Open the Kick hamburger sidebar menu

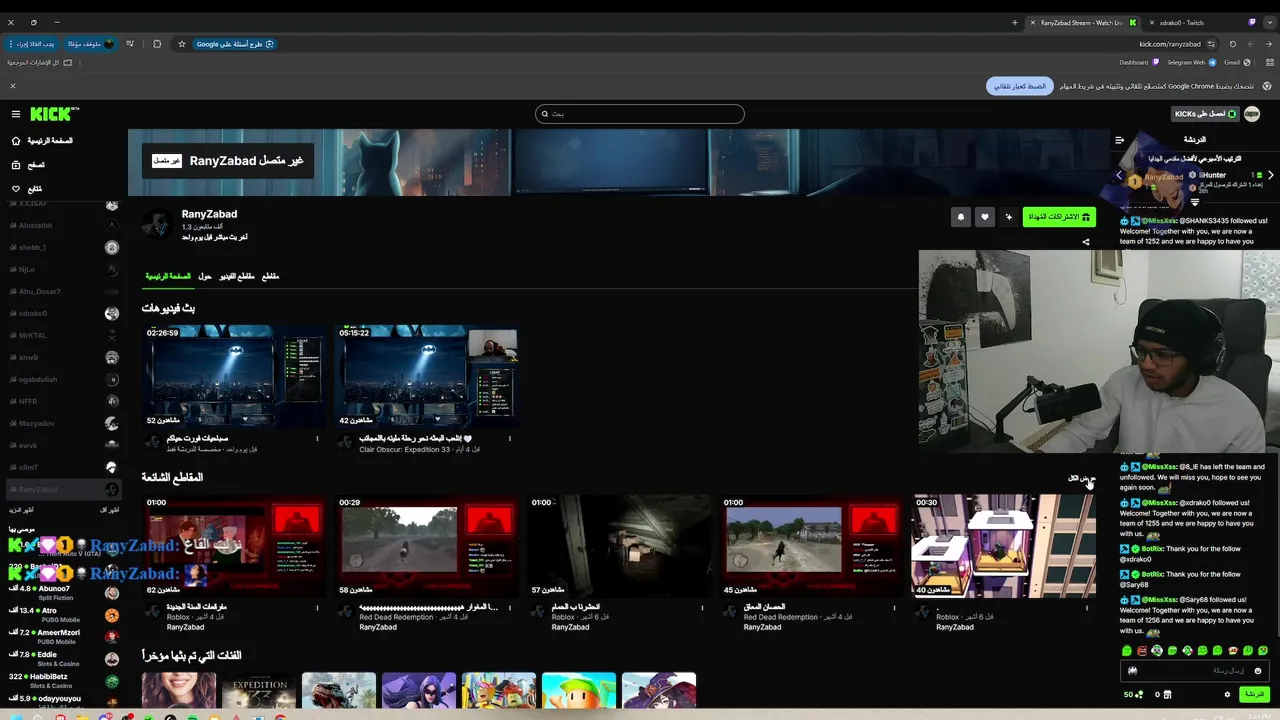click(x=15, y=114)
